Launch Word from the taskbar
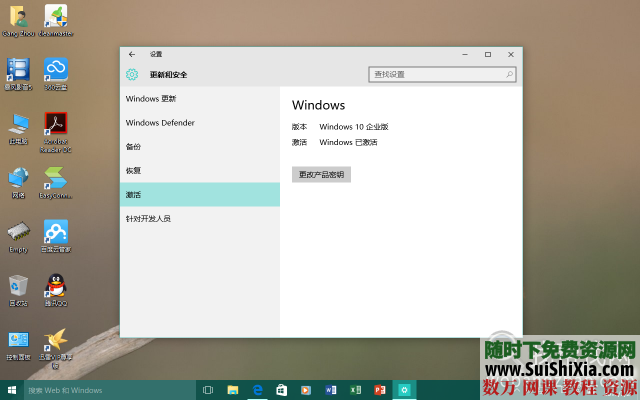The height and width of the screenshot is (400, 640). 331,390
